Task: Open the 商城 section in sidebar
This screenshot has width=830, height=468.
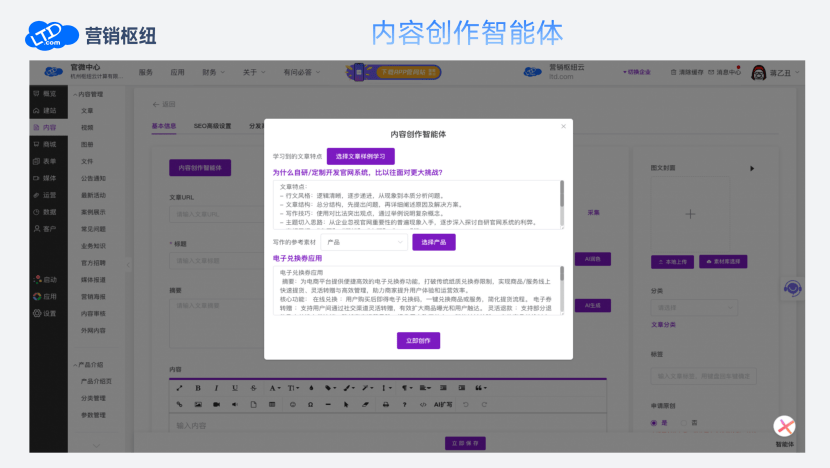Action: tap(43, 145)
